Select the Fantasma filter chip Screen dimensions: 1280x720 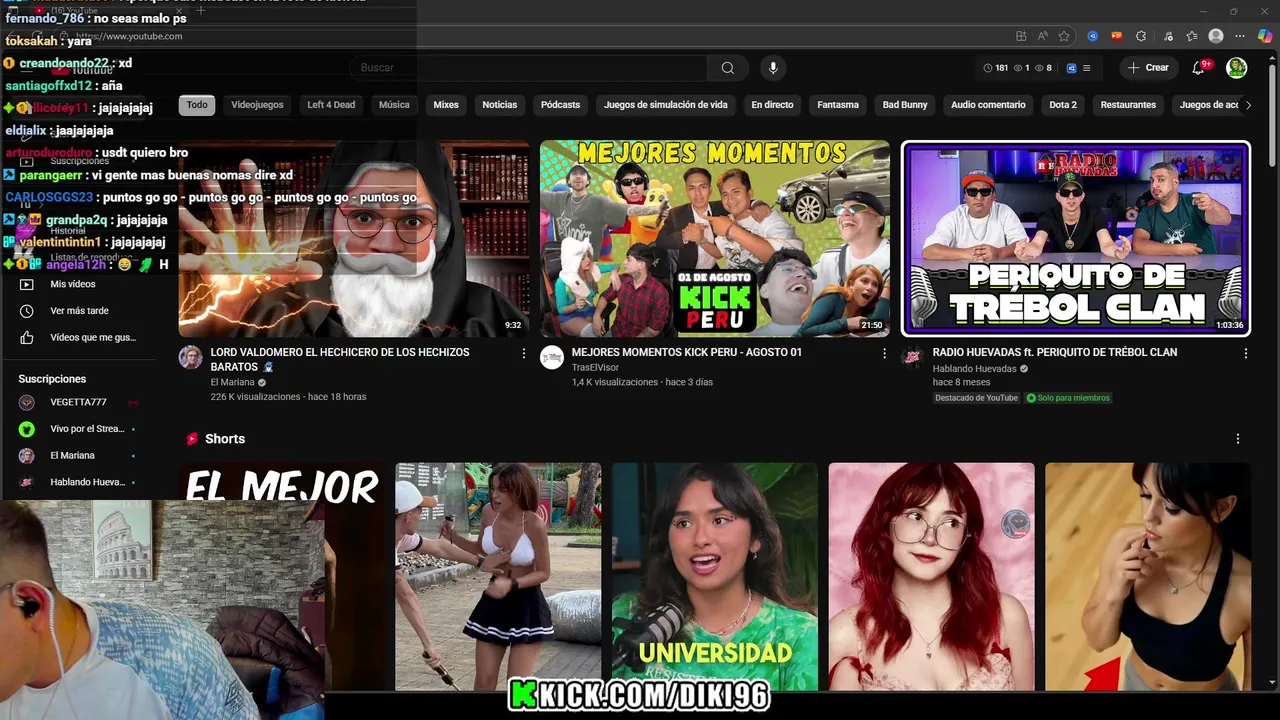pos(838,105)
